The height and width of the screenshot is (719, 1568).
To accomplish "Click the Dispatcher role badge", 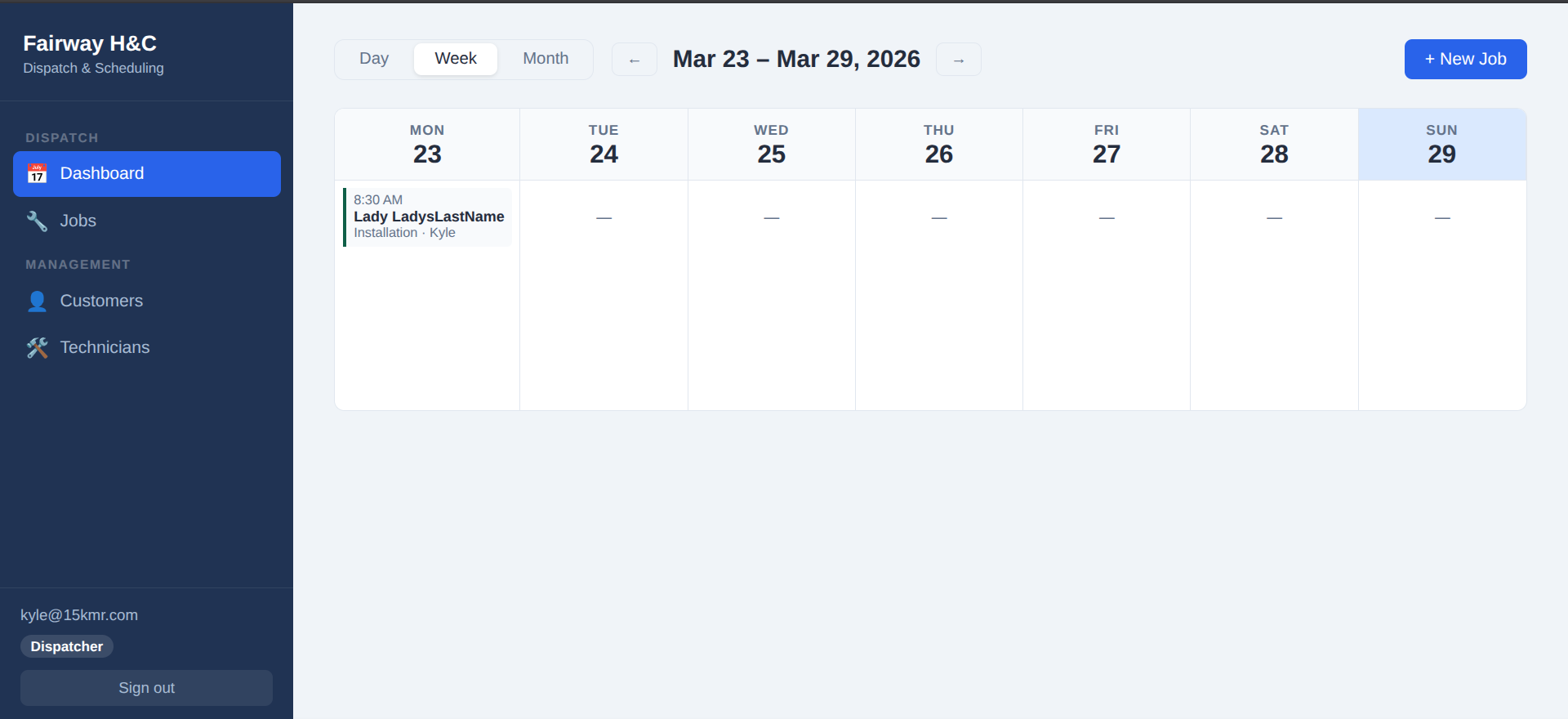I will (x=66, y=646).
